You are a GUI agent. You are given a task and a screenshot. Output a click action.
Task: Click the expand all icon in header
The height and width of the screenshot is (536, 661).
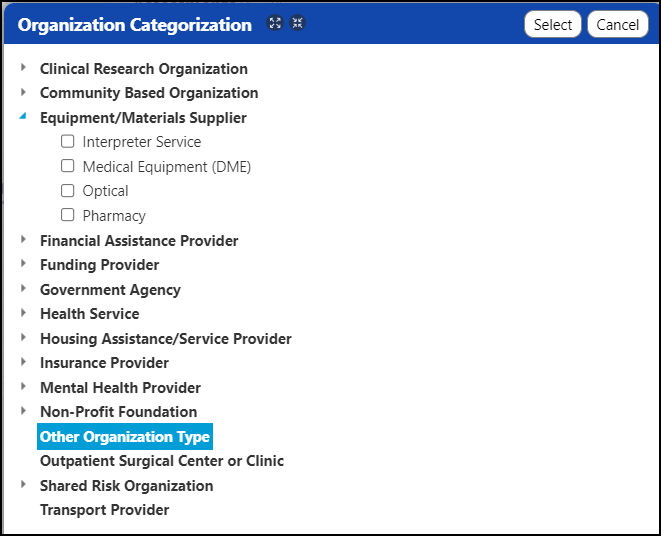click(x=275, y=23)
